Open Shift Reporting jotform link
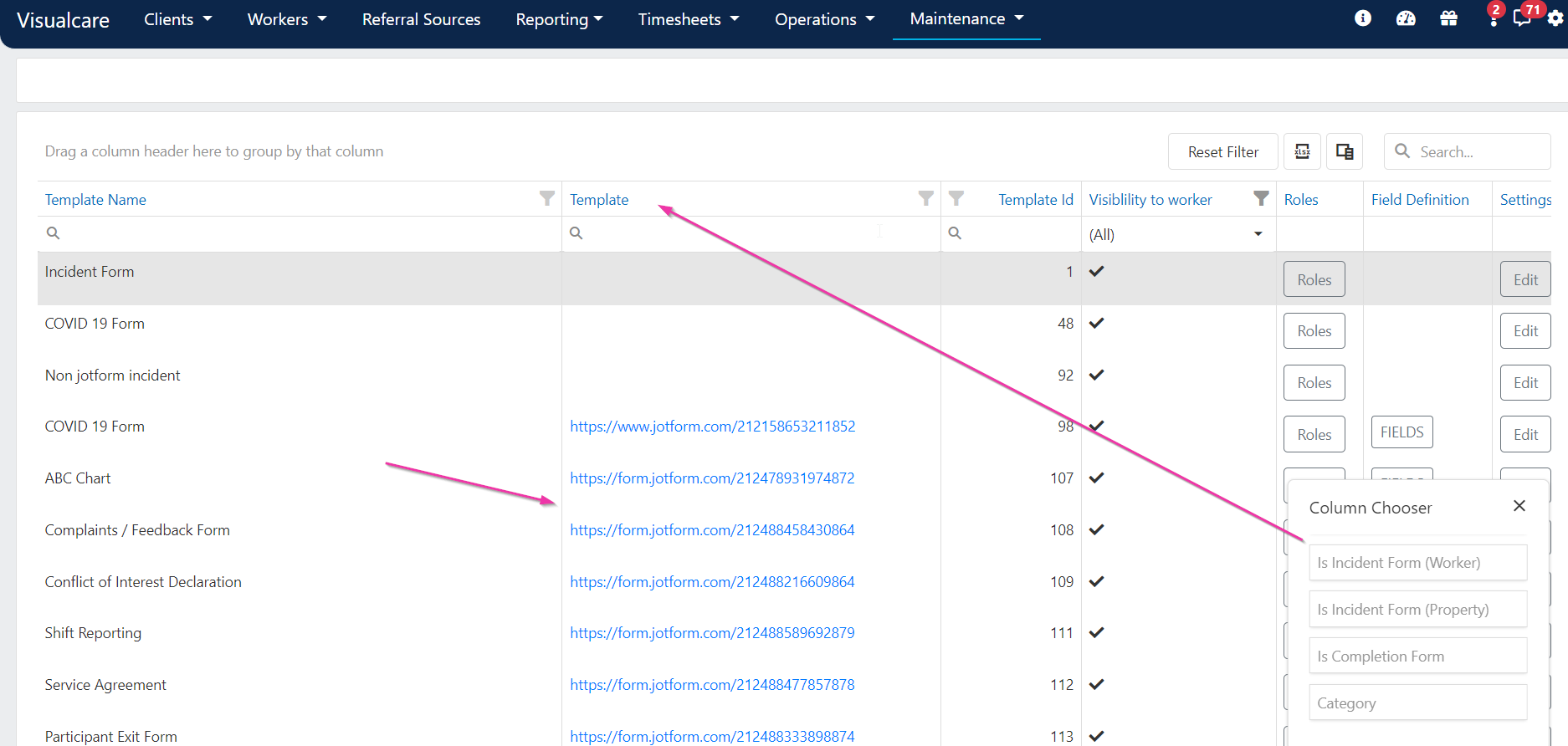 click(712, 633)
